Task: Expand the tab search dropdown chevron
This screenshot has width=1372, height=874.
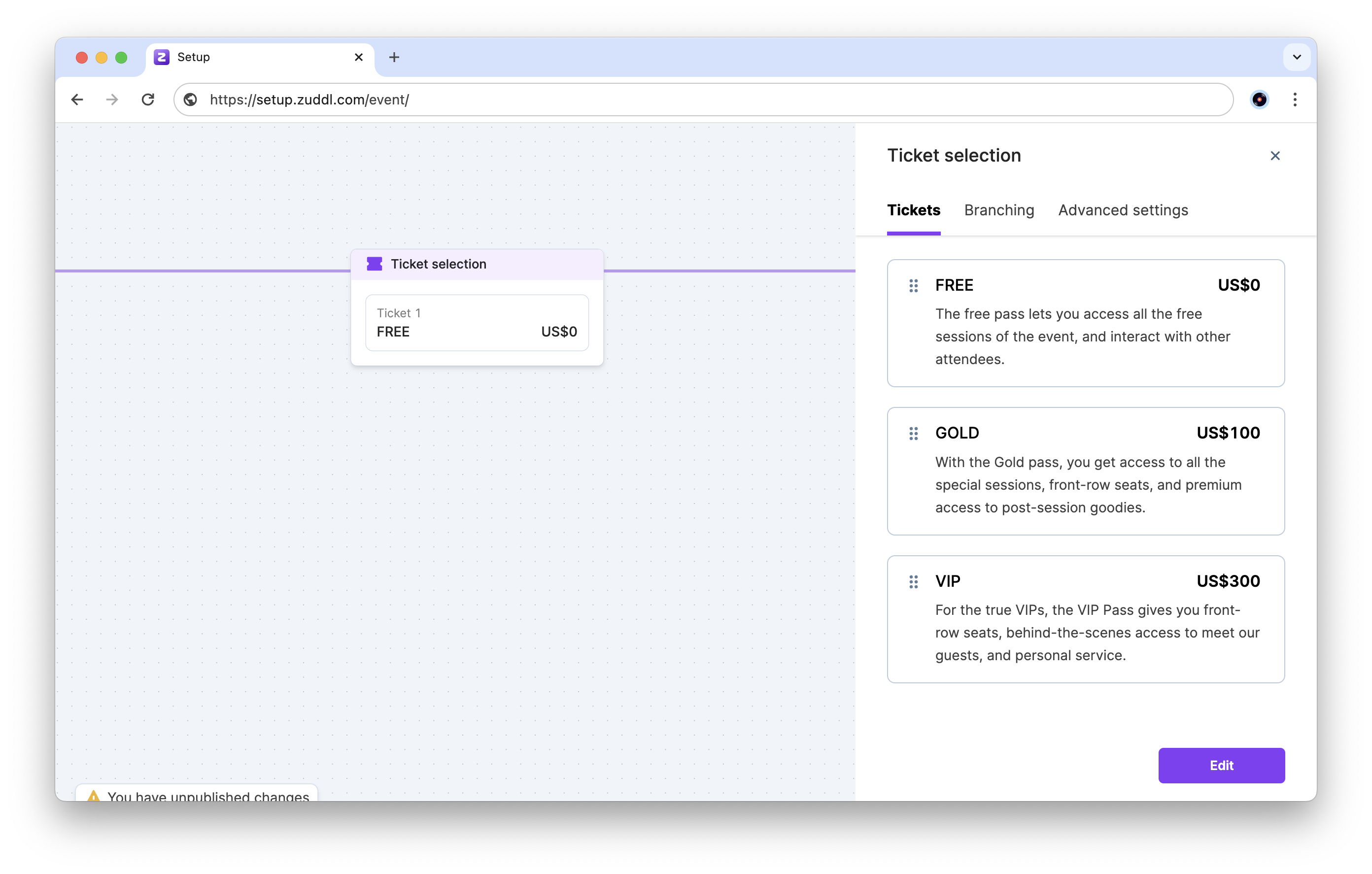Action: pyautogui.click(x=1296, y=57)
